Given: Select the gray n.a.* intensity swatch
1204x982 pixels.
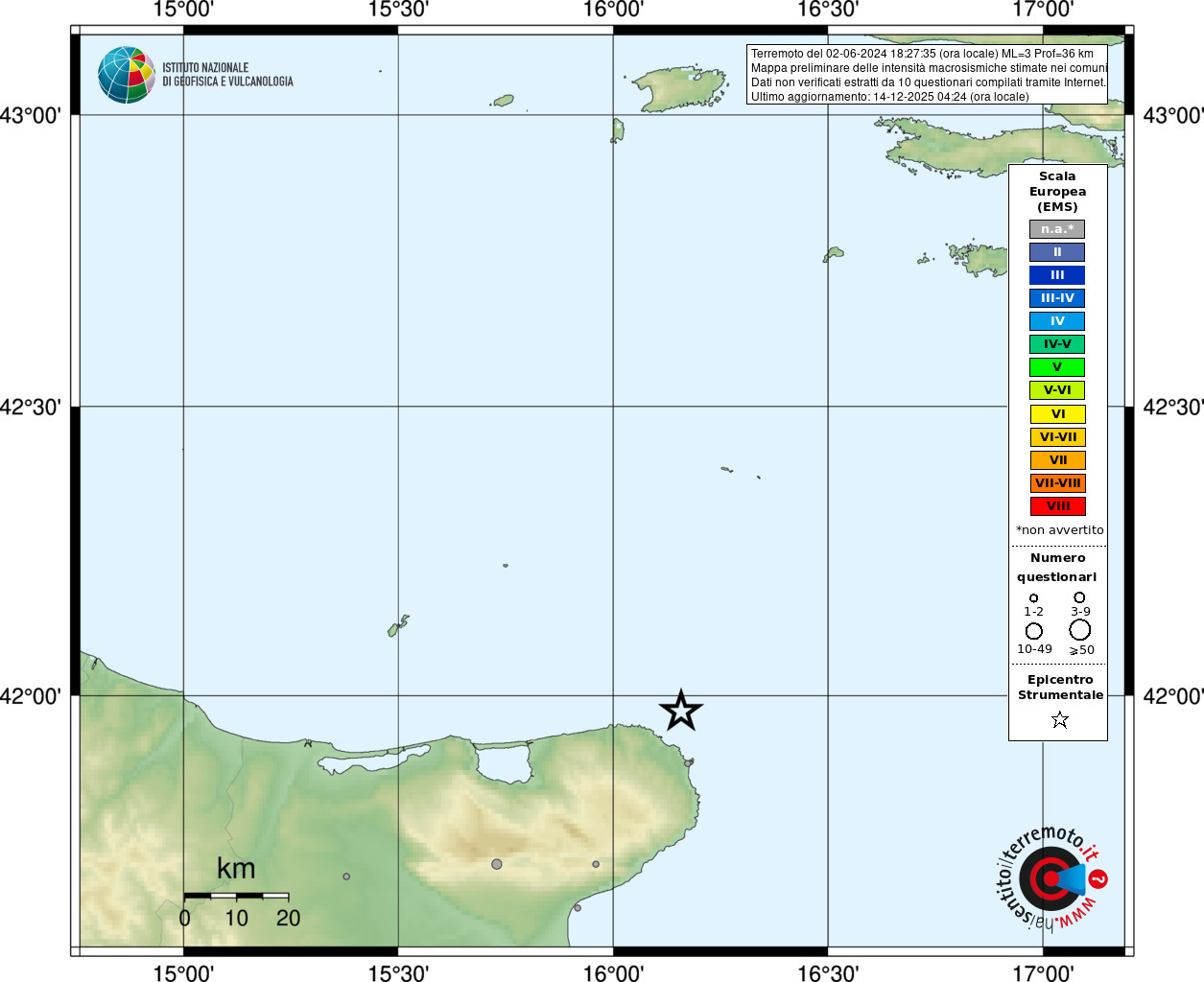Looking at the screenshot, I should (x=1057, y=229).
